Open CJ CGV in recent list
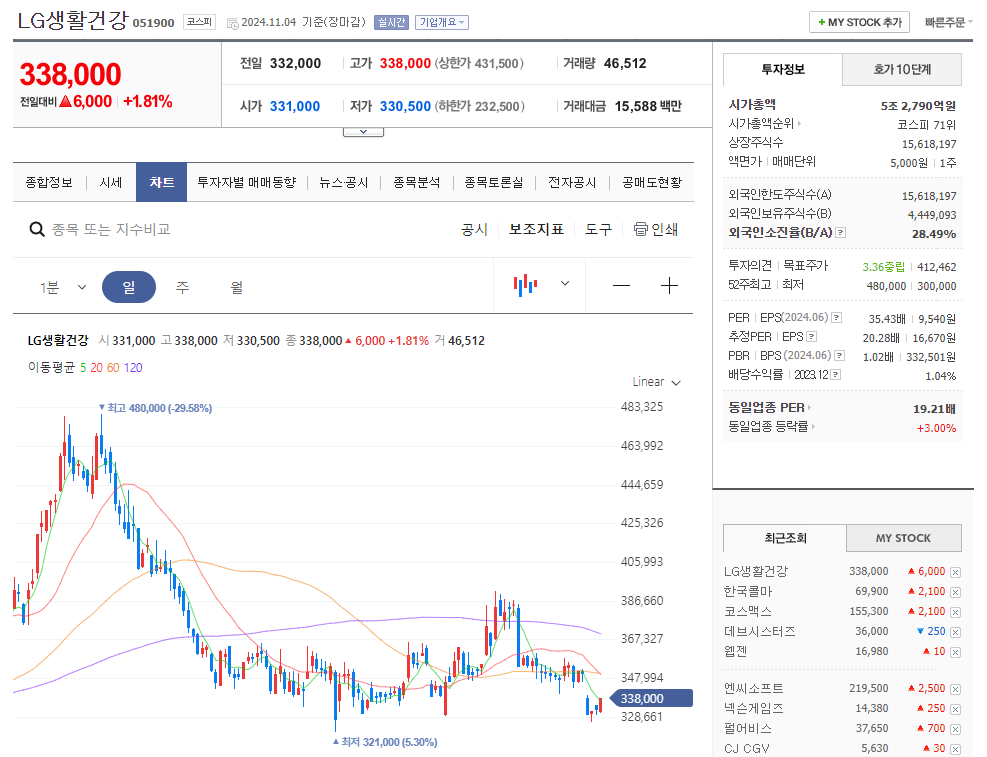Screen dimensions: 987x757 coord(747,749)
